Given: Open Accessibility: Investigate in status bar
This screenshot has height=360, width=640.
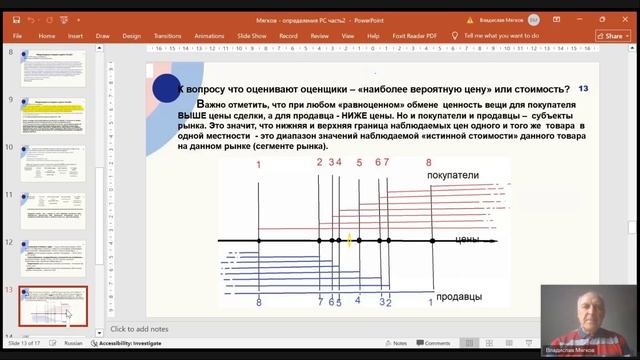Looking at the screenshot, I should (x=126, y=343).
